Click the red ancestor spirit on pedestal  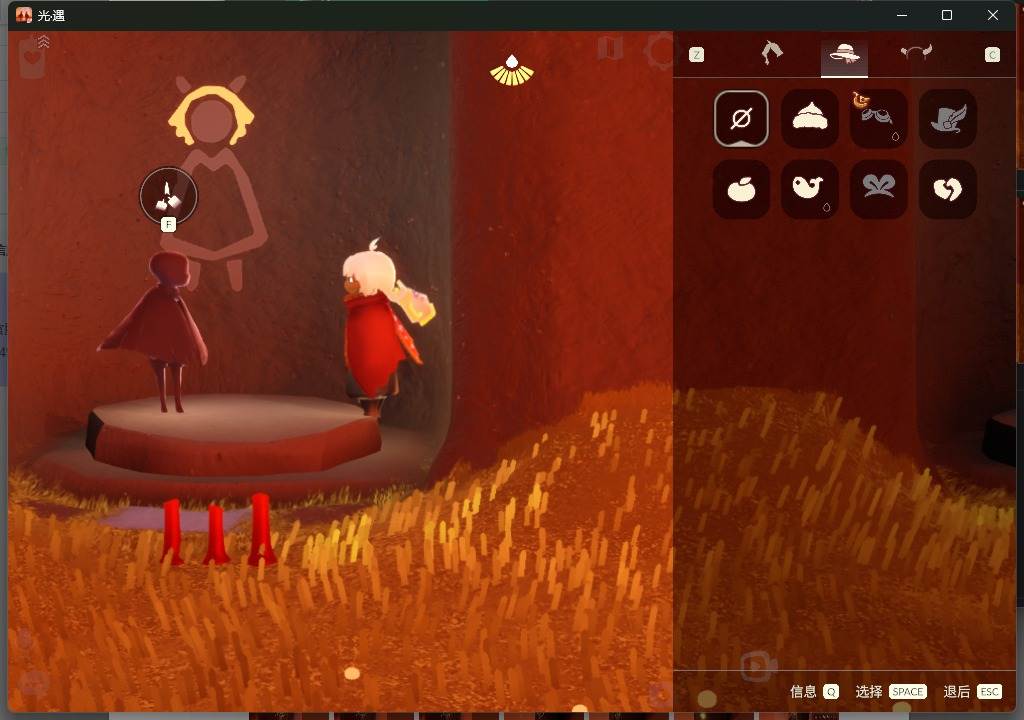point(159,332)
